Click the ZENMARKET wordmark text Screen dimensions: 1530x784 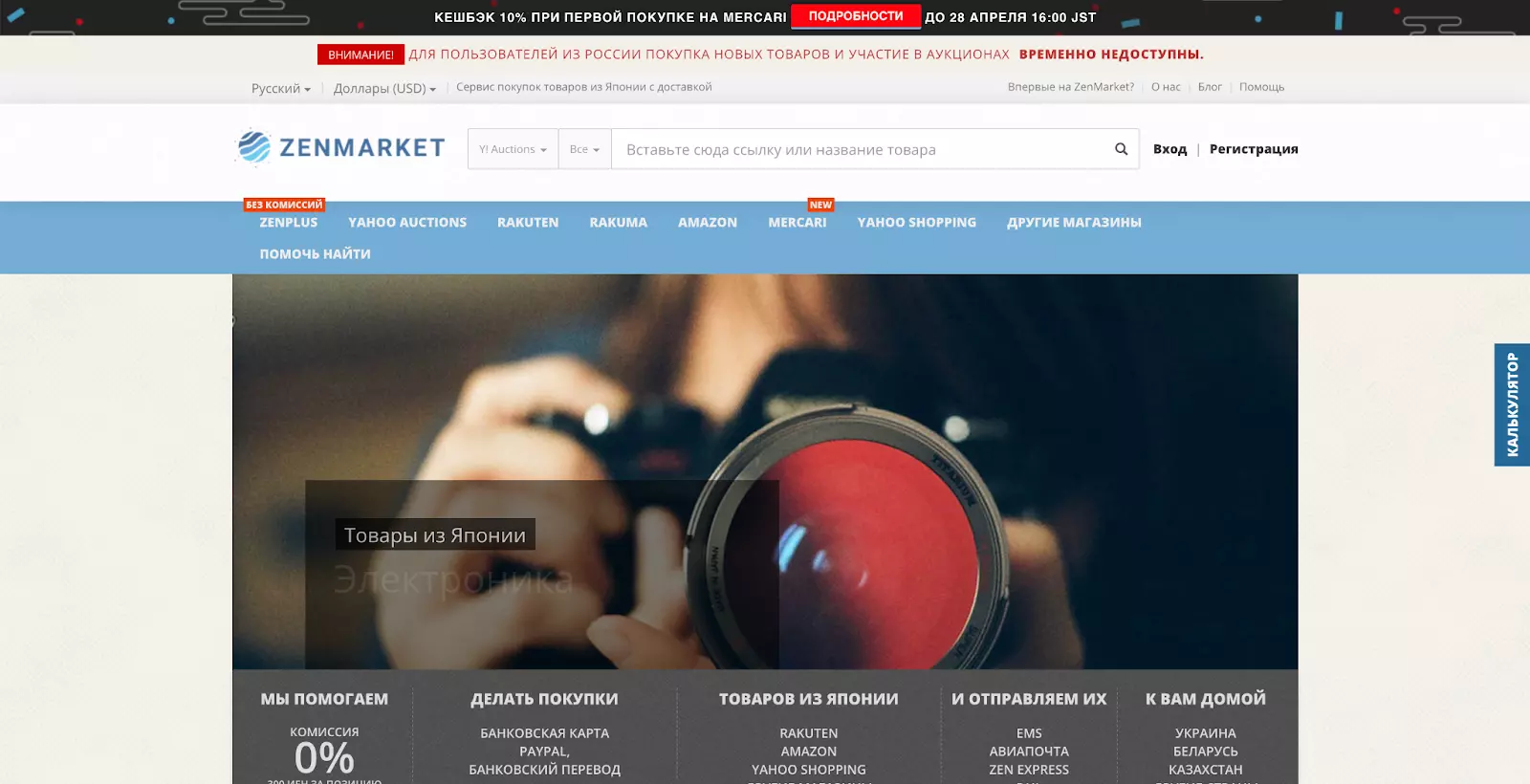(x=362, y=147)
